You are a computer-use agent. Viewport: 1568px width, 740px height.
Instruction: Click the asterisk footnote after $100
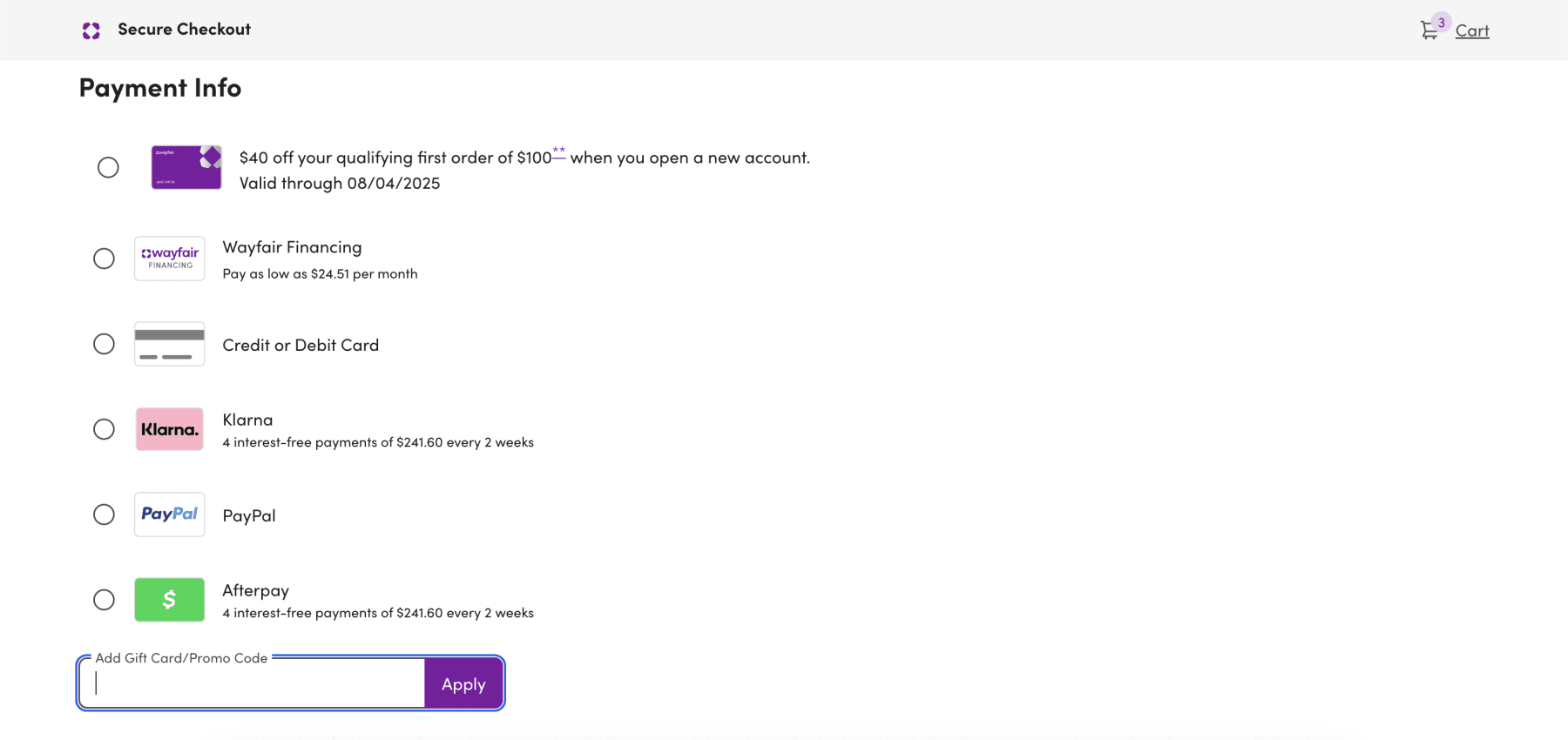point(558,151)
